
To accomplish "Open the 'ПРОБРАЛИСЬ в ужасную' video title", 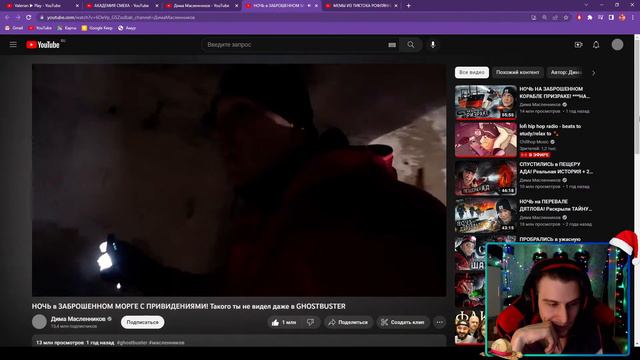I will tap(550, 239).
